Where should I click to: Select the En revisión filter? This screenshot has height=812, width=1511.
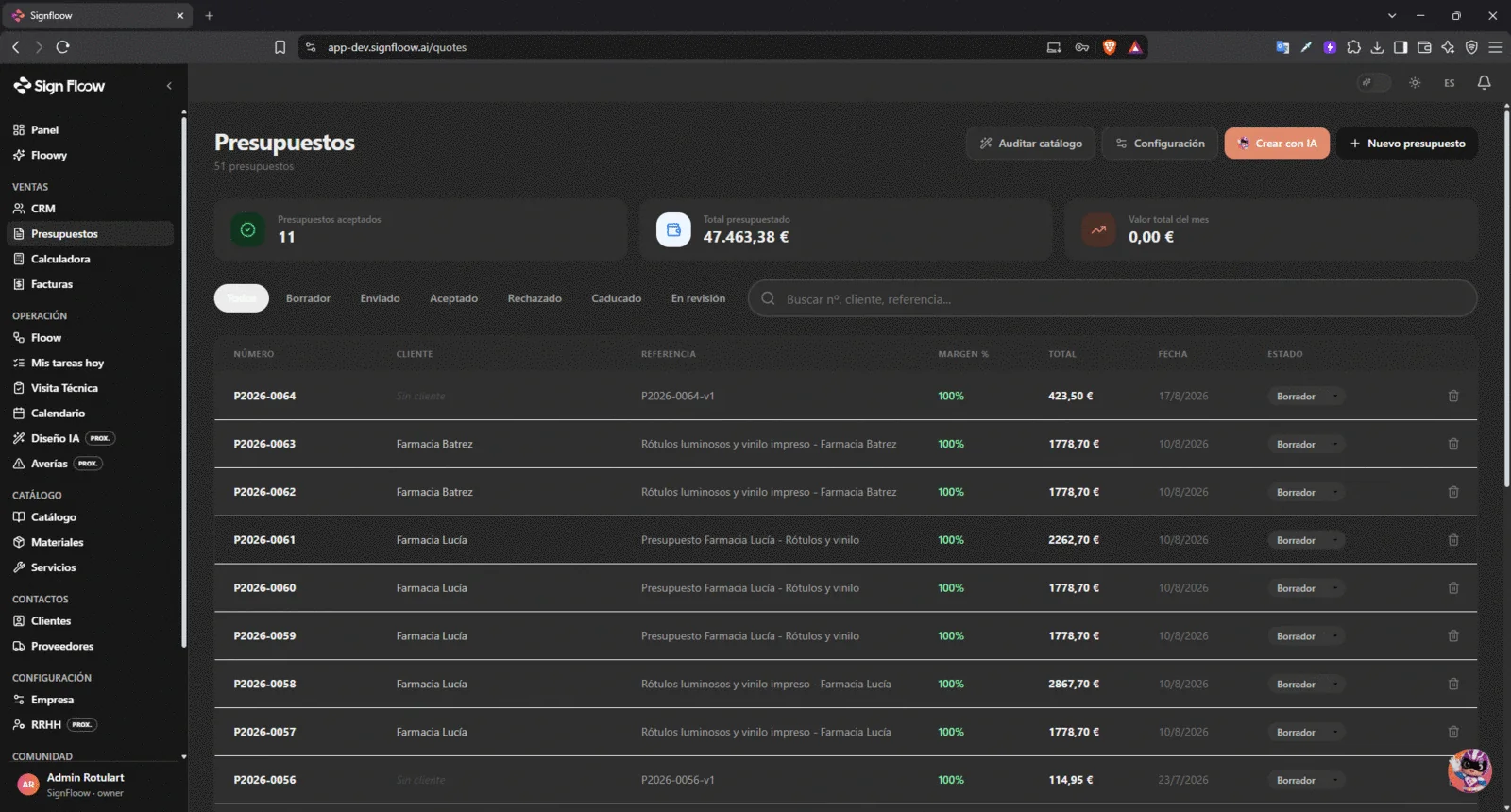tap(698, 298)
